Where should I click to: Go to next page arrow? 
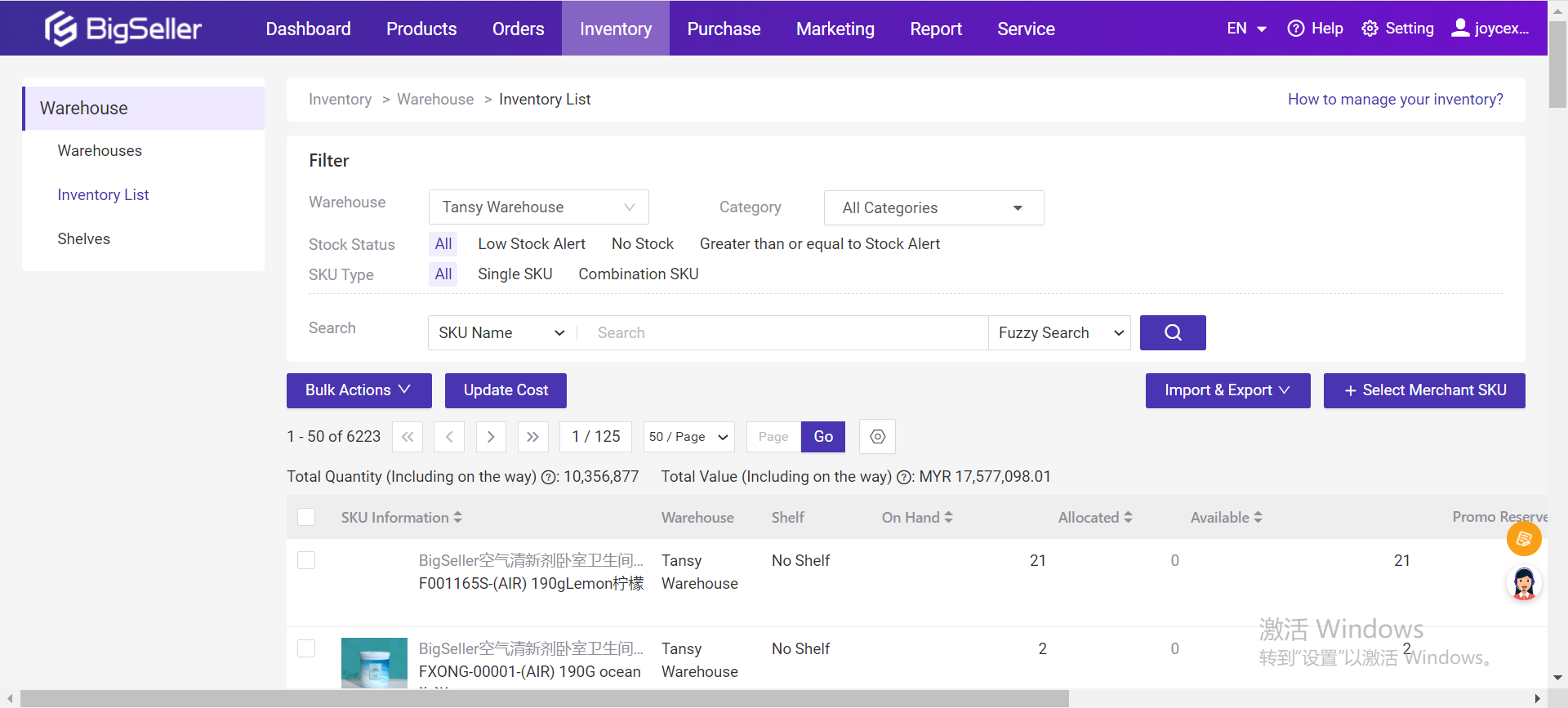click(491, 437)
